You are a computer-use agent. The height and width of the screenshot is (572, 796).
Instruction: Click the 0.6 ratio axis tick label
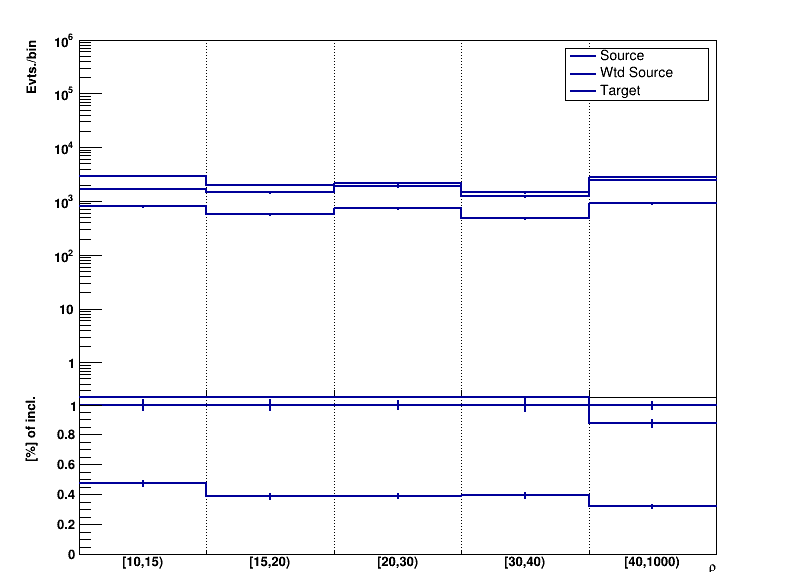pyautogui.click(x=64, y=465)
